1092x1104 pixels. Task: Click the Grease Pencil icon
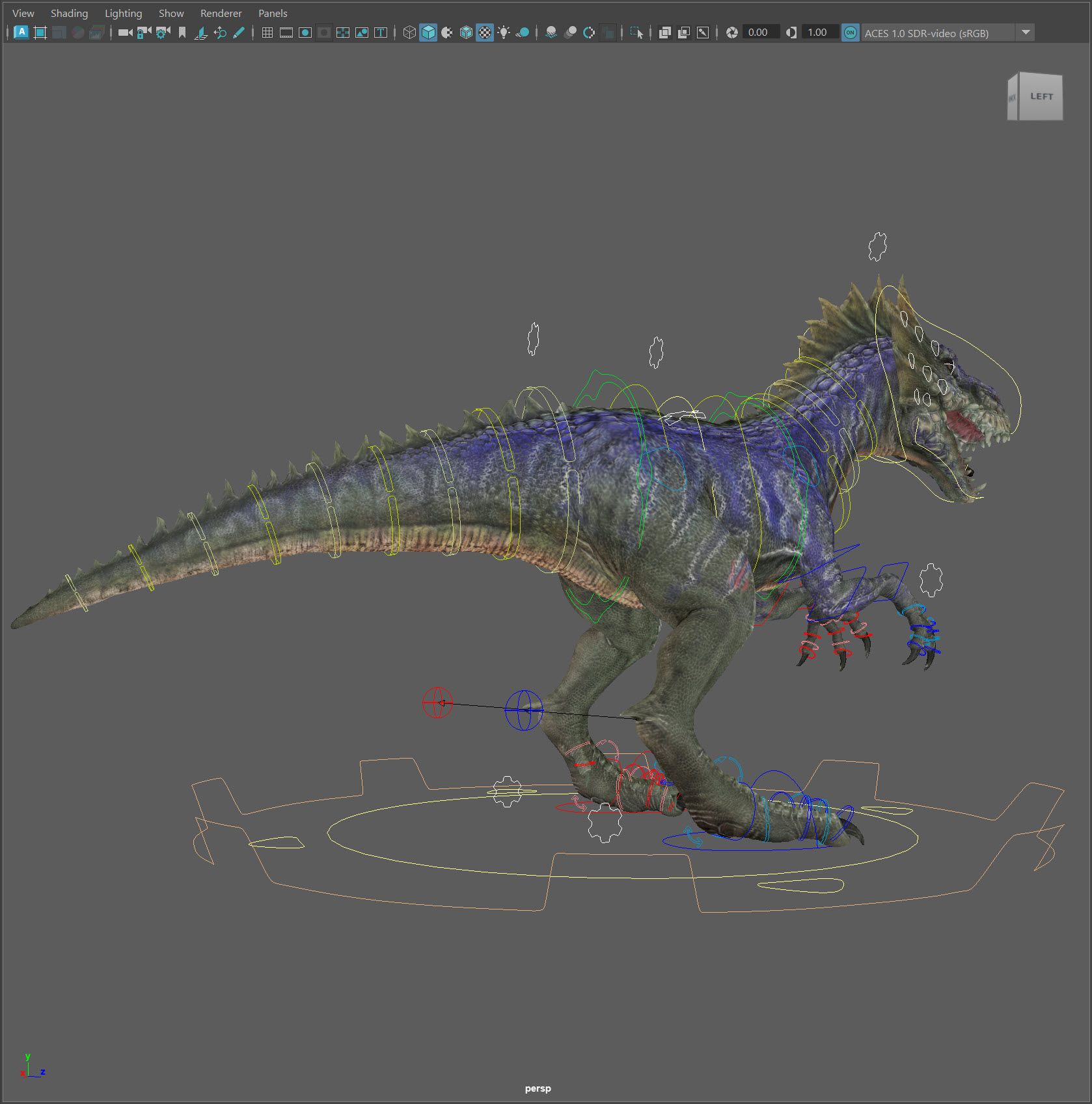(x=239, y=32)
